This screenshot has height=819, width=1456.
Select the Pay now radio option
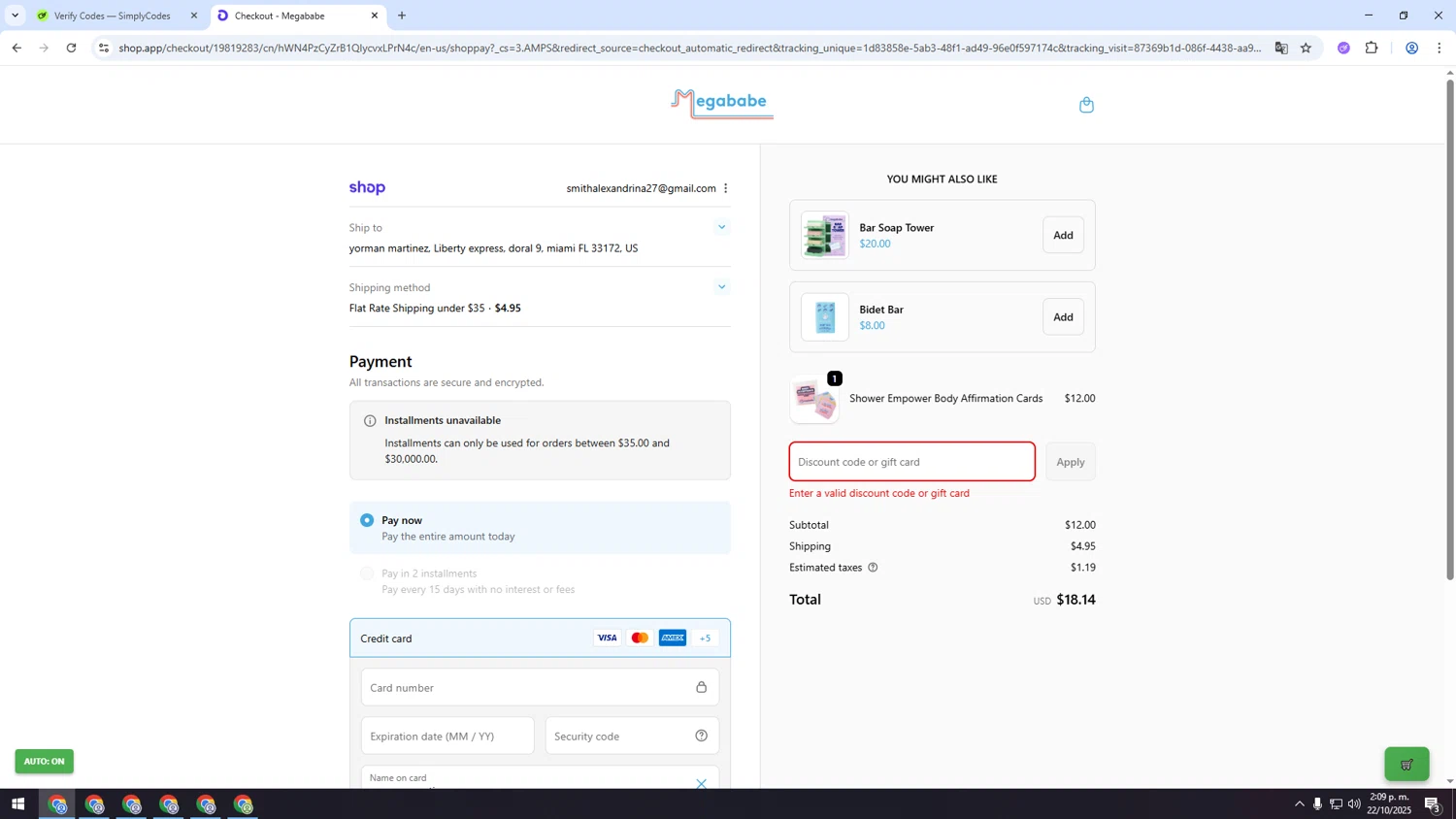(x=367, y=520)
